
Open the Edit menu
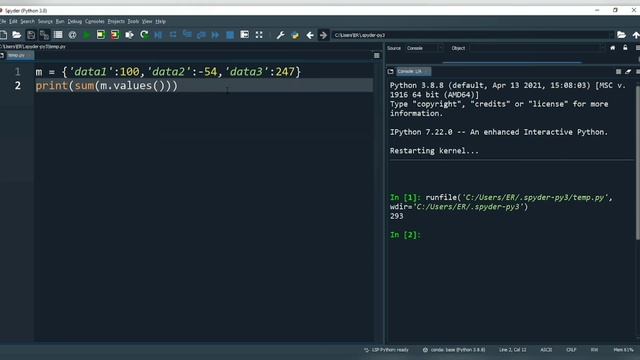(x=13, y=21)
